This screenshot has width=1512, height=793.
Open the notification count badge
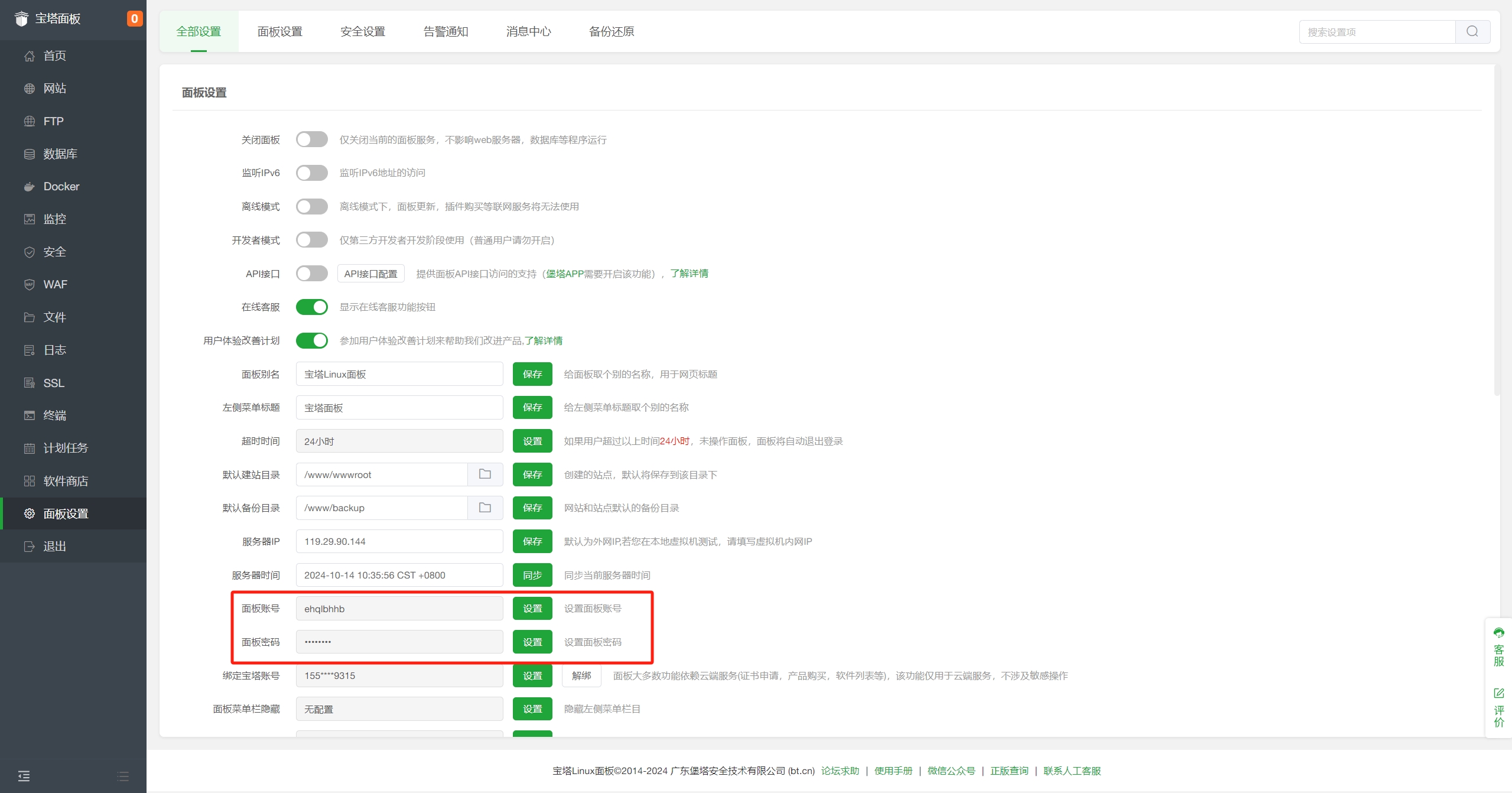point(134,19)
